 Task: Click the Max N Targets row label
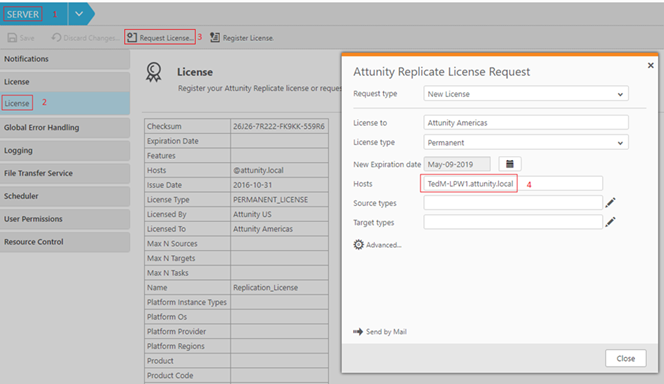[171, 258]
